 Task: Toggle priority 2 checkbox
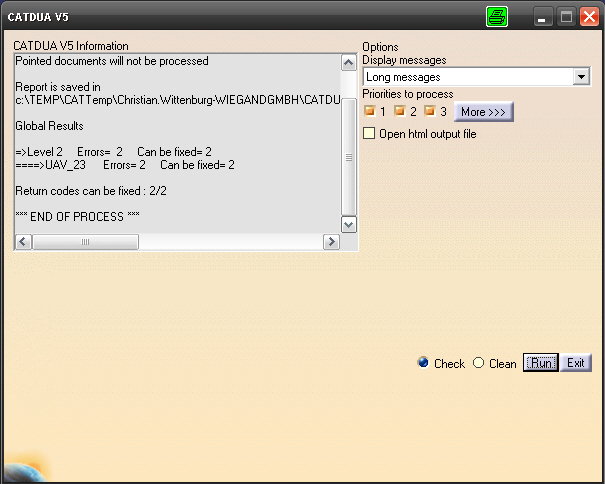pyautogui.click(x=399, y=111)
